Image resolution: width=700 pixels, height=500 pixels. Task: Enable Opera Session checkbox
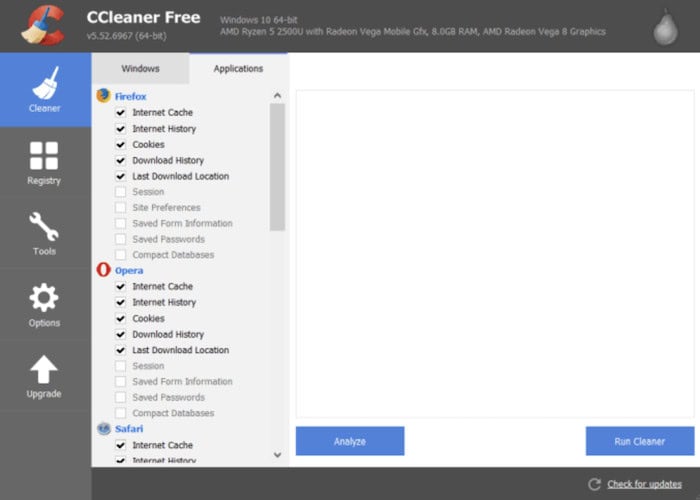pyautogui.click(x=121, y=366)
